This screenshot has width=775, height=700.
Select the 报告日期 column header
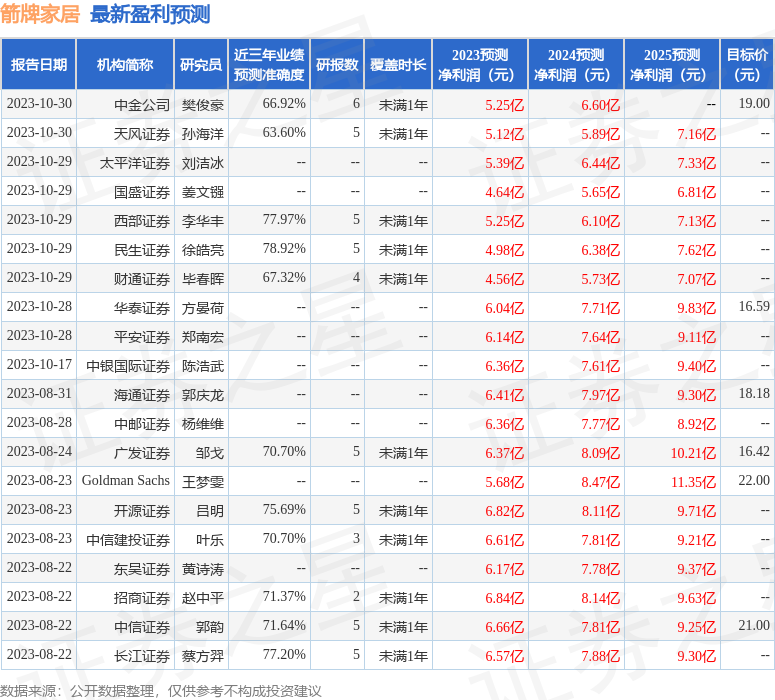point(39,65)
